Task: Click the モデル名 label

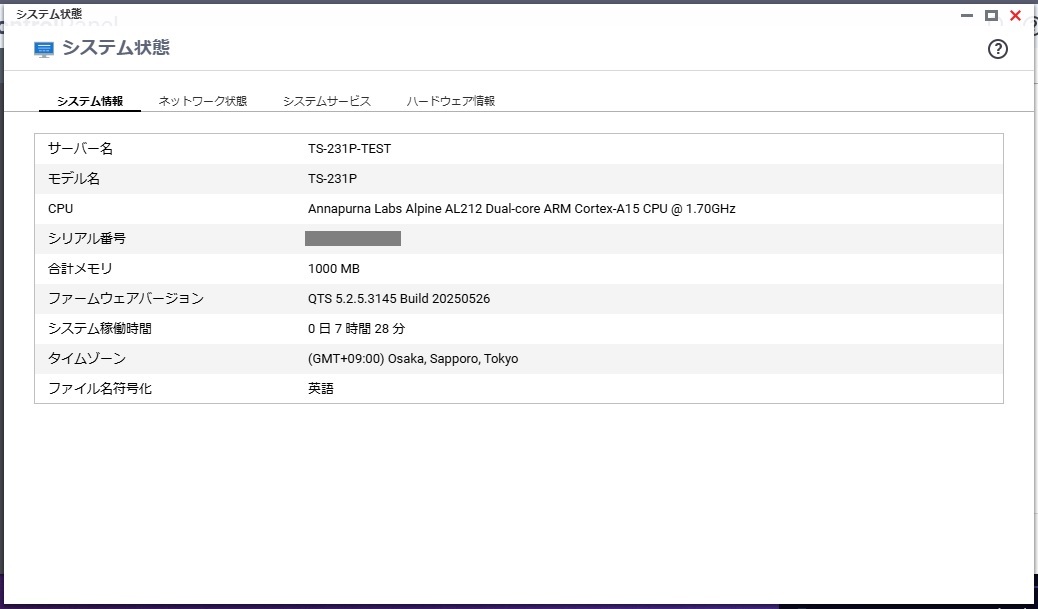Action: click(74, 179)
